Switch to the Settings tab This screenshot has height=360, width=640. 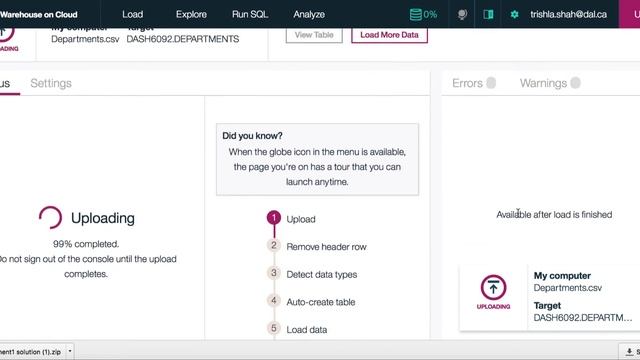pos(51,83)
